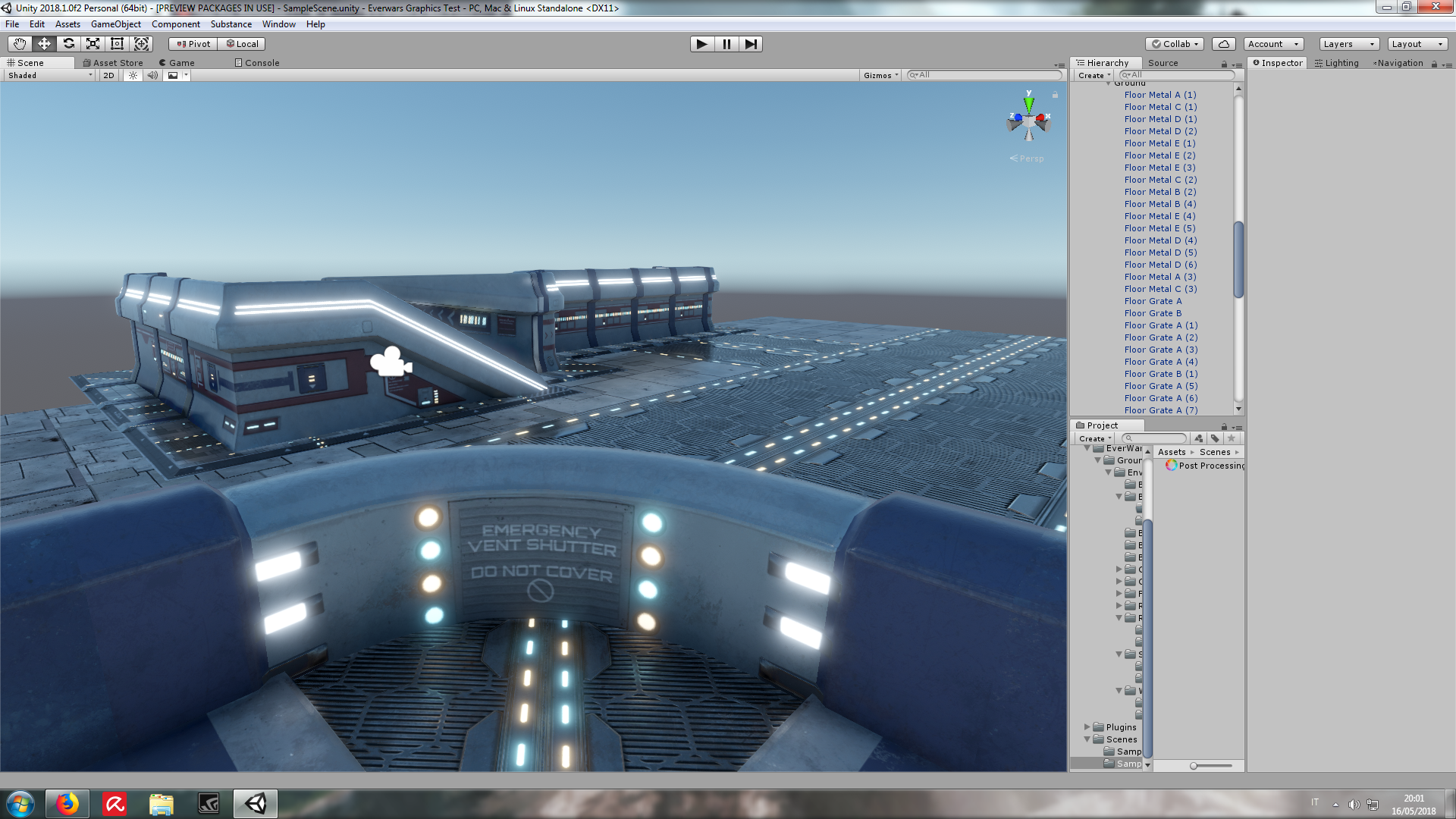Open the GameObject menu
Image resolution: width=1456 pixels, height=819 pixels.
point(115,24)
